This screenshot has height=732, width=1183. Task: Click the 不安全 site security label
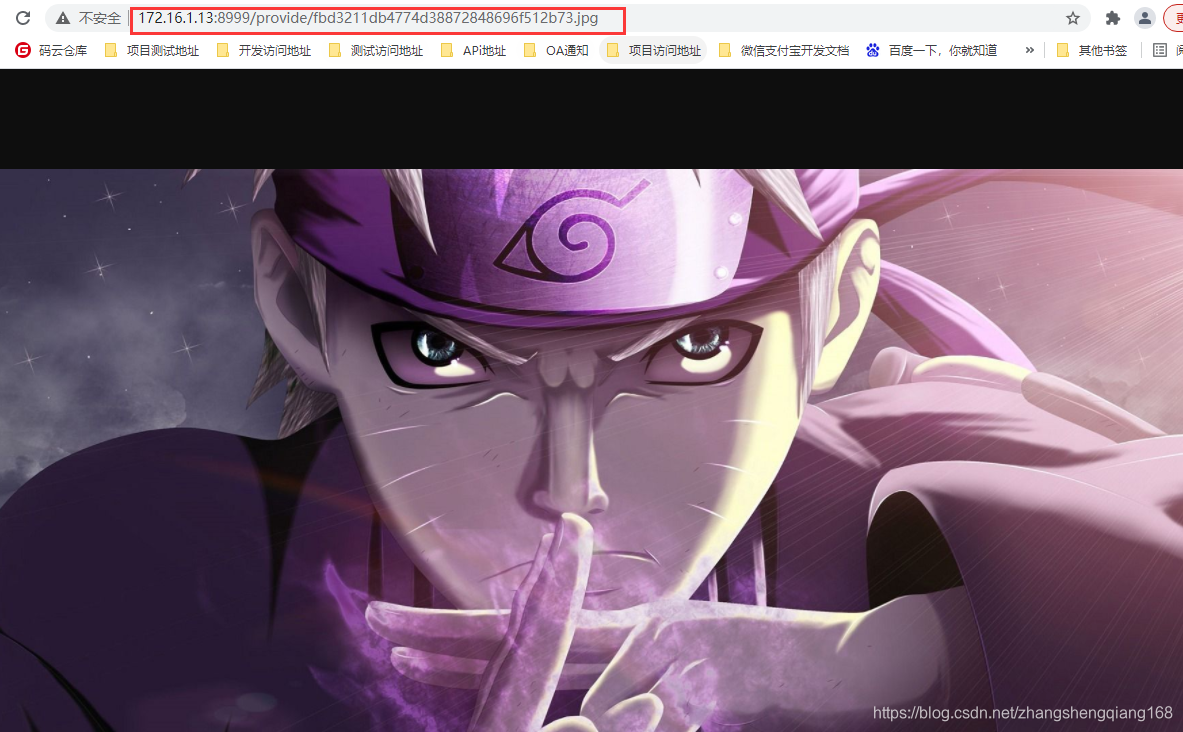[x=100, y=18]
